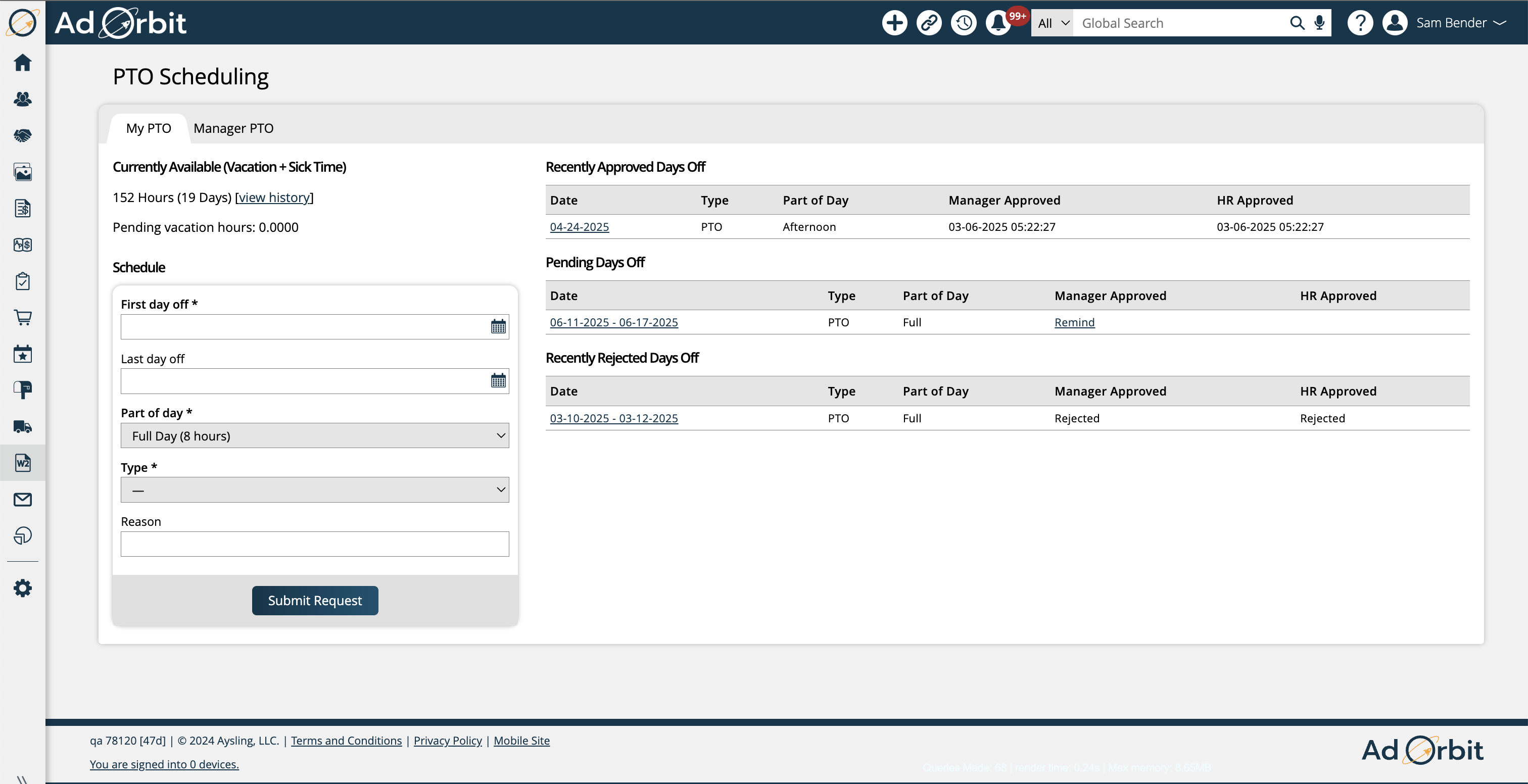Open the W2 document icon in the sidebar
The height and width of the screenshot is (784, 1528).
[x=23, y=463]
